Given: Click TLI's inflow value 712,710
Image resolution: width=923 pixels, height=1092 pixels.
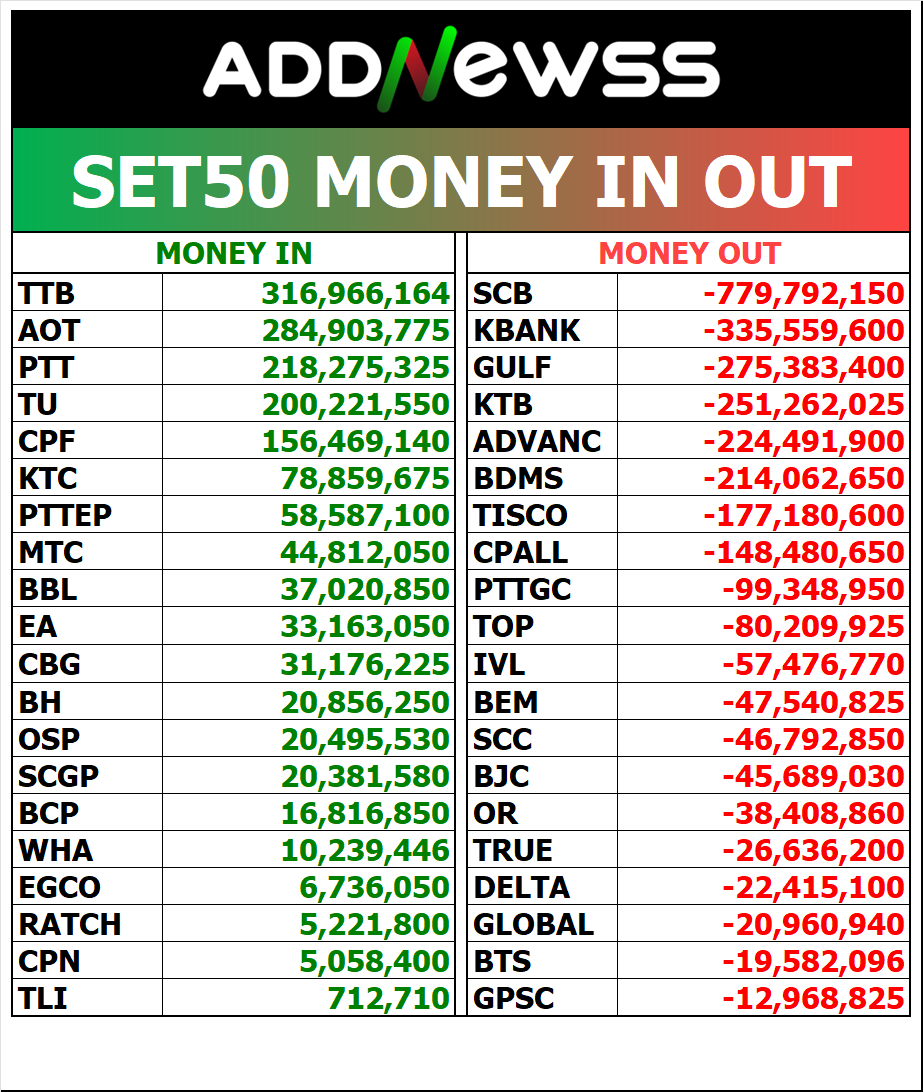Looking at the screenshot, I should click(x=388, y=998).
